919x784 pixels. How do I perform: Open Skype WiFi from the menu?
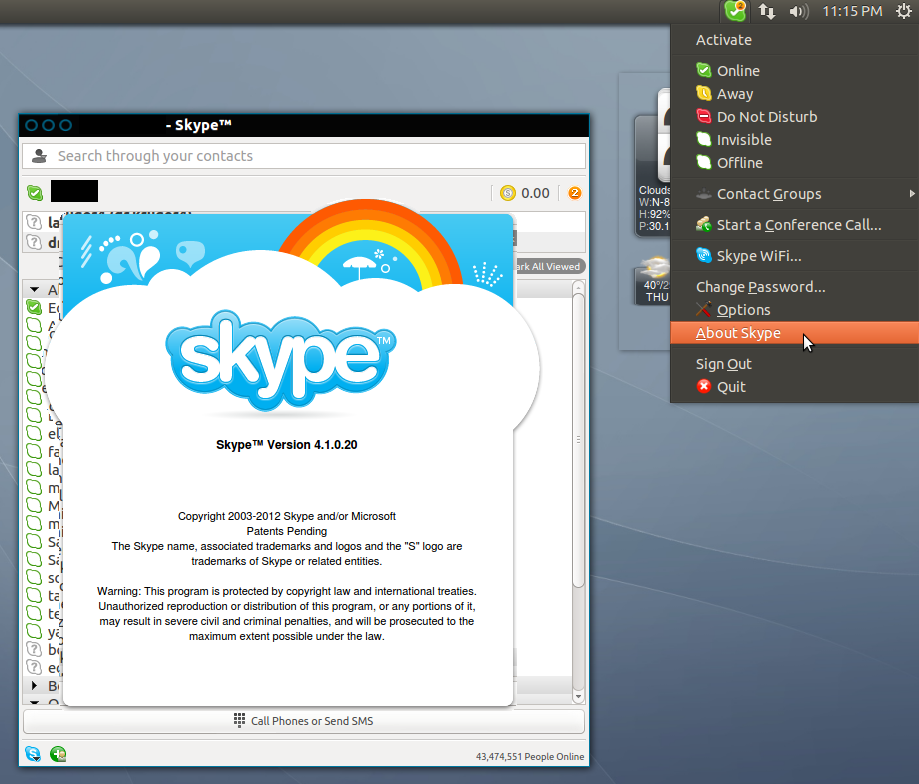(794, 256)
